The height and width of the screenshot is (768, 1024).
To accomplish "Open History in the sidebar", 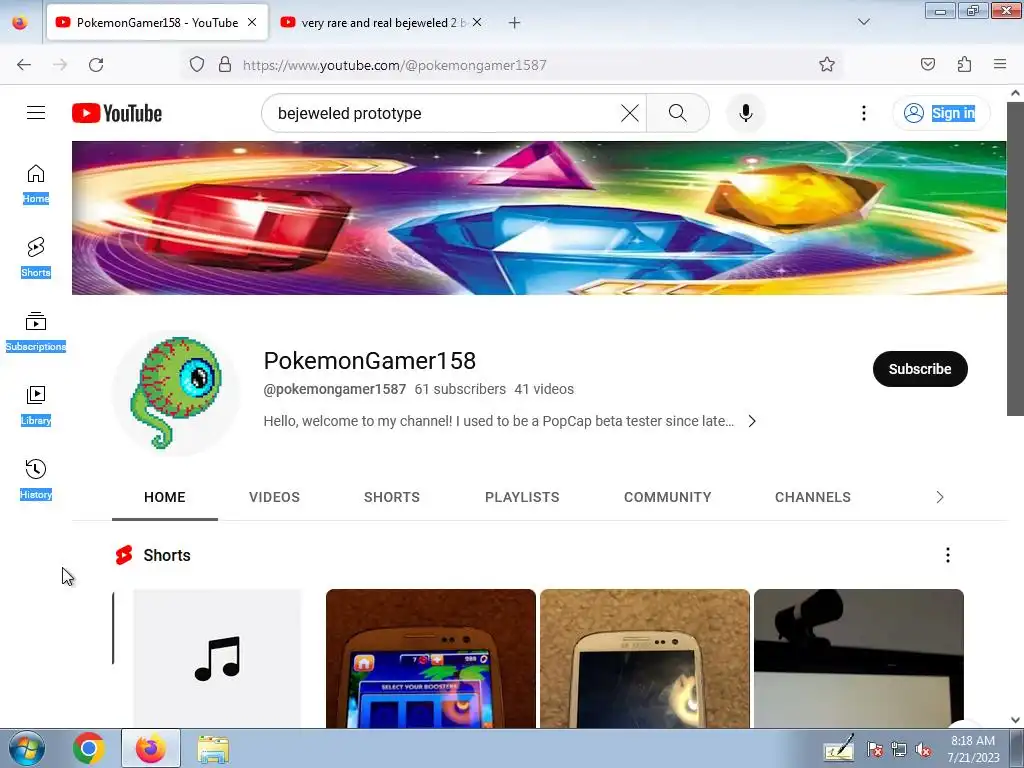I will coord(36,479).
